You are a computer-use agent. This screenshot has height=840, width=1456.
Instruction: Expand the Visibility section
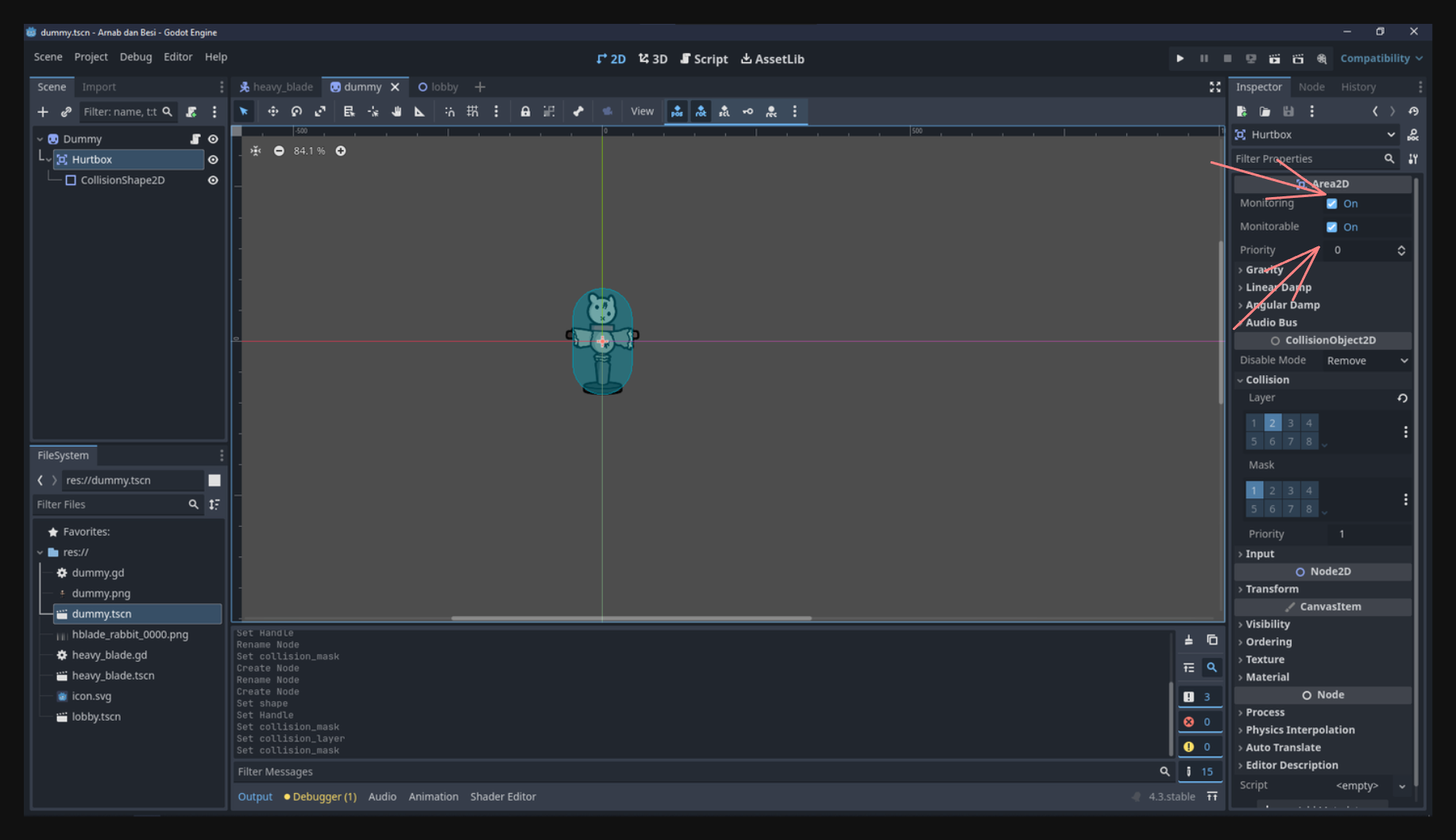click(x=1268, y=624)
